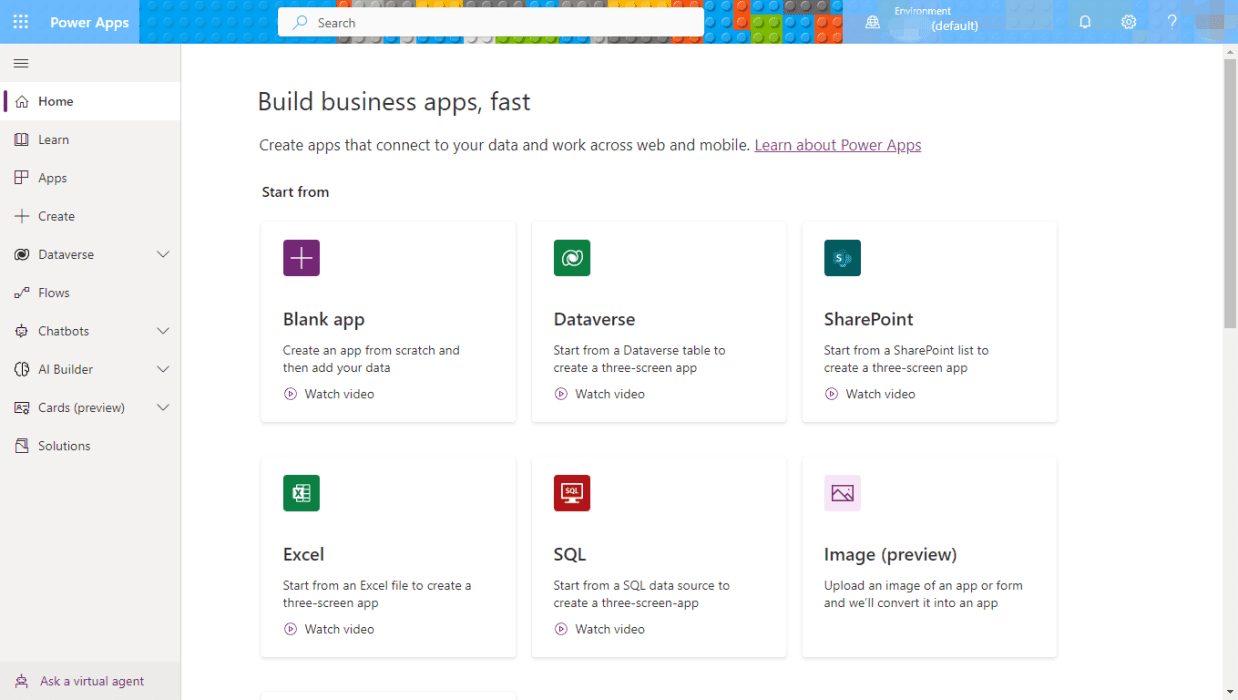The height and width of the screenshot is (700, 1238).
Task: Select the Excel tile icon
Action: [x=301, y=492]
